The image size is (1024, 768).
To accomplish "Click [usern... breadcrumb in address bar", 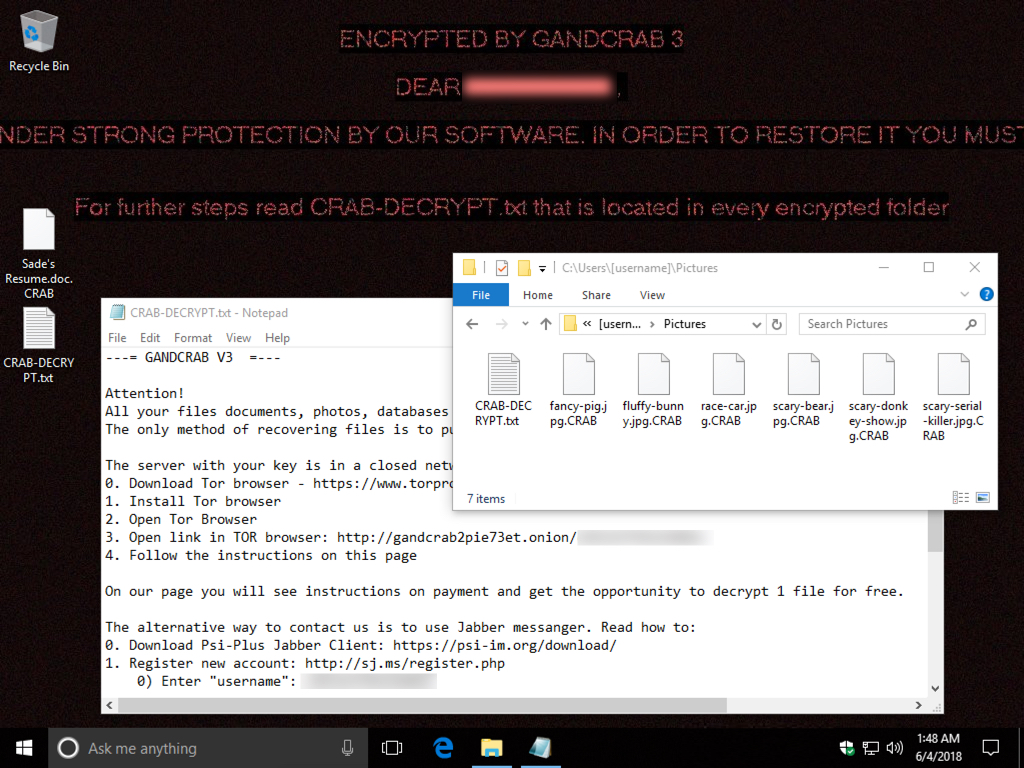I will [x=620, y=324].
